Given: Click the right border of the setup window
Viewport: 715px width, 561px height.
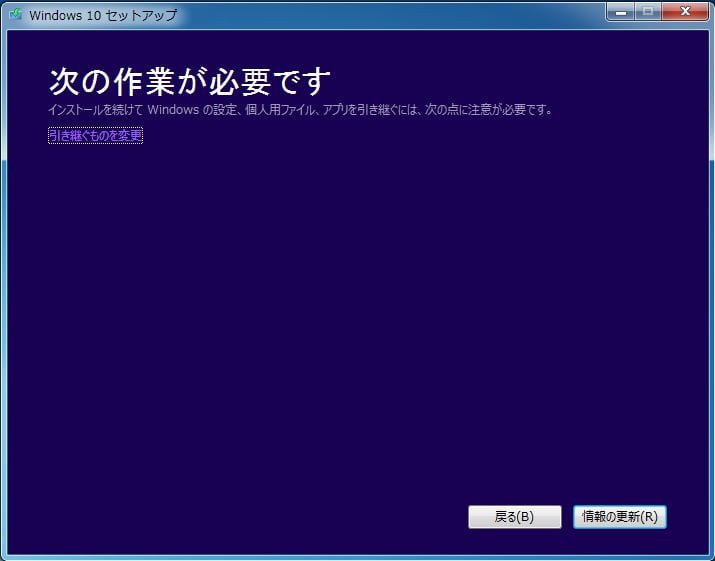Looking at the screenshot, I should tap(711, 300).
